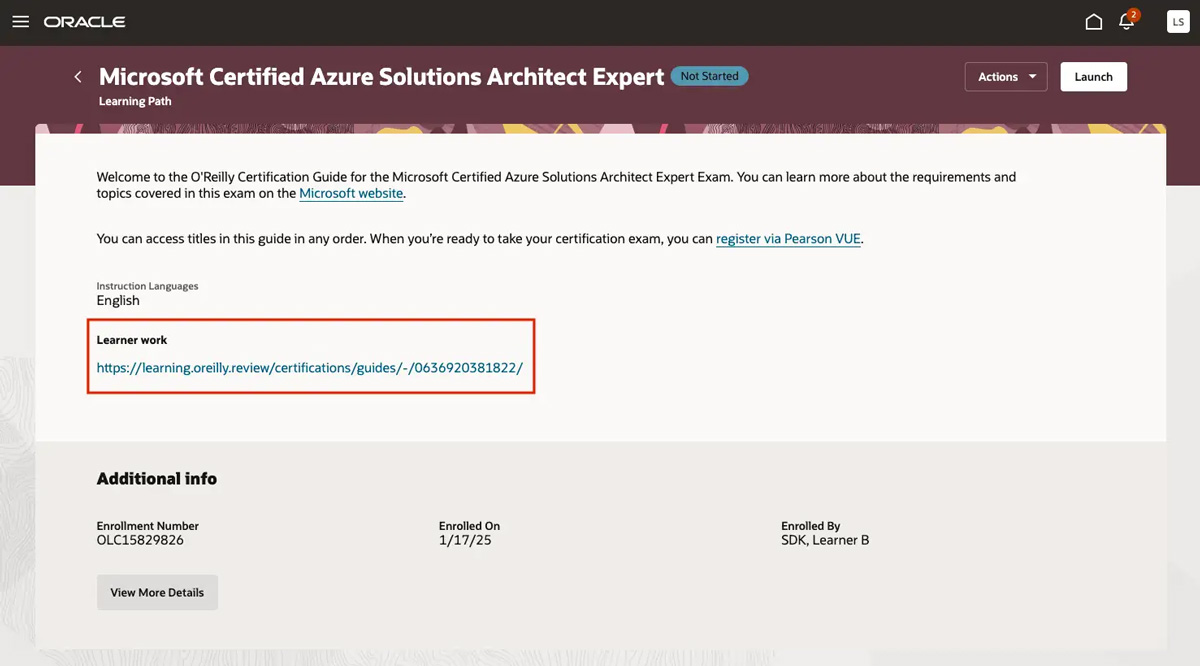Select enrollment number OLC15829826
The width and height of the screenshot is (1200, 666).
pos(140,540)
